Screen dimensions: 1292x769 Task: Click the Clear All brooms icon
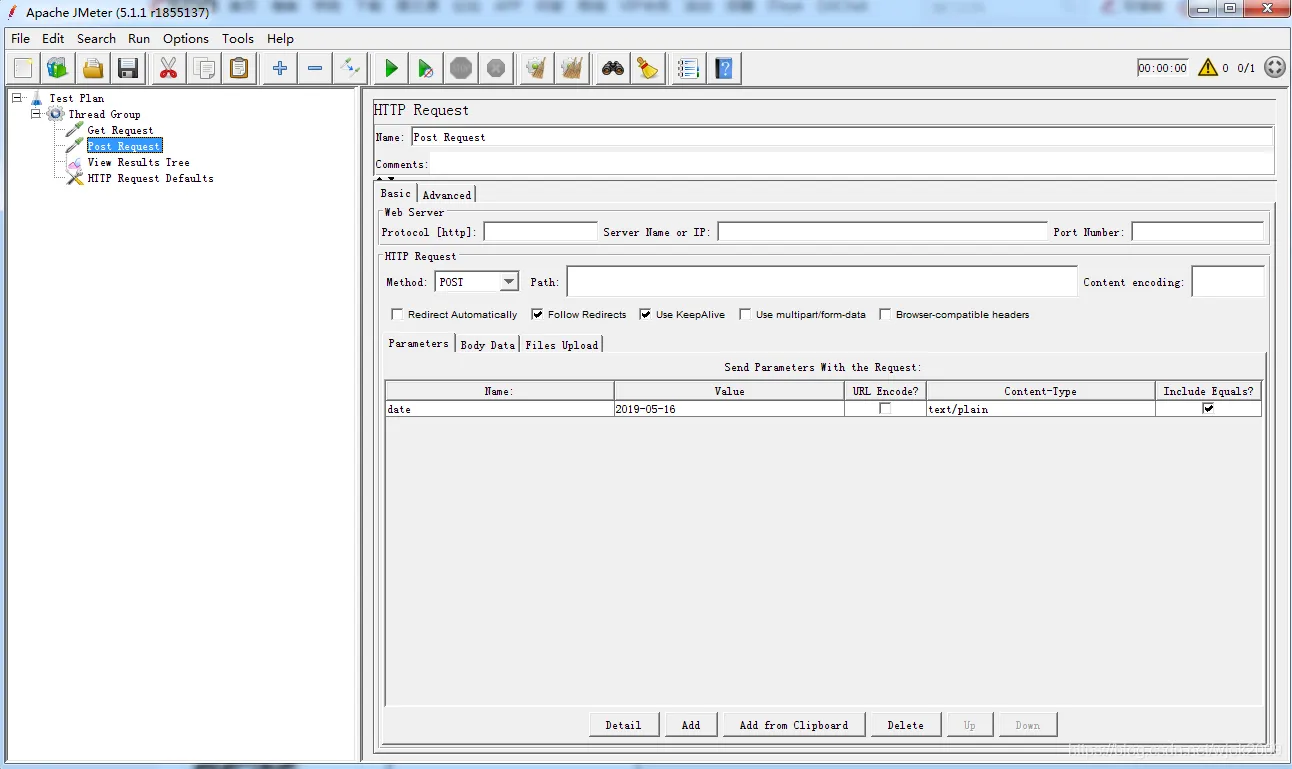572,68
